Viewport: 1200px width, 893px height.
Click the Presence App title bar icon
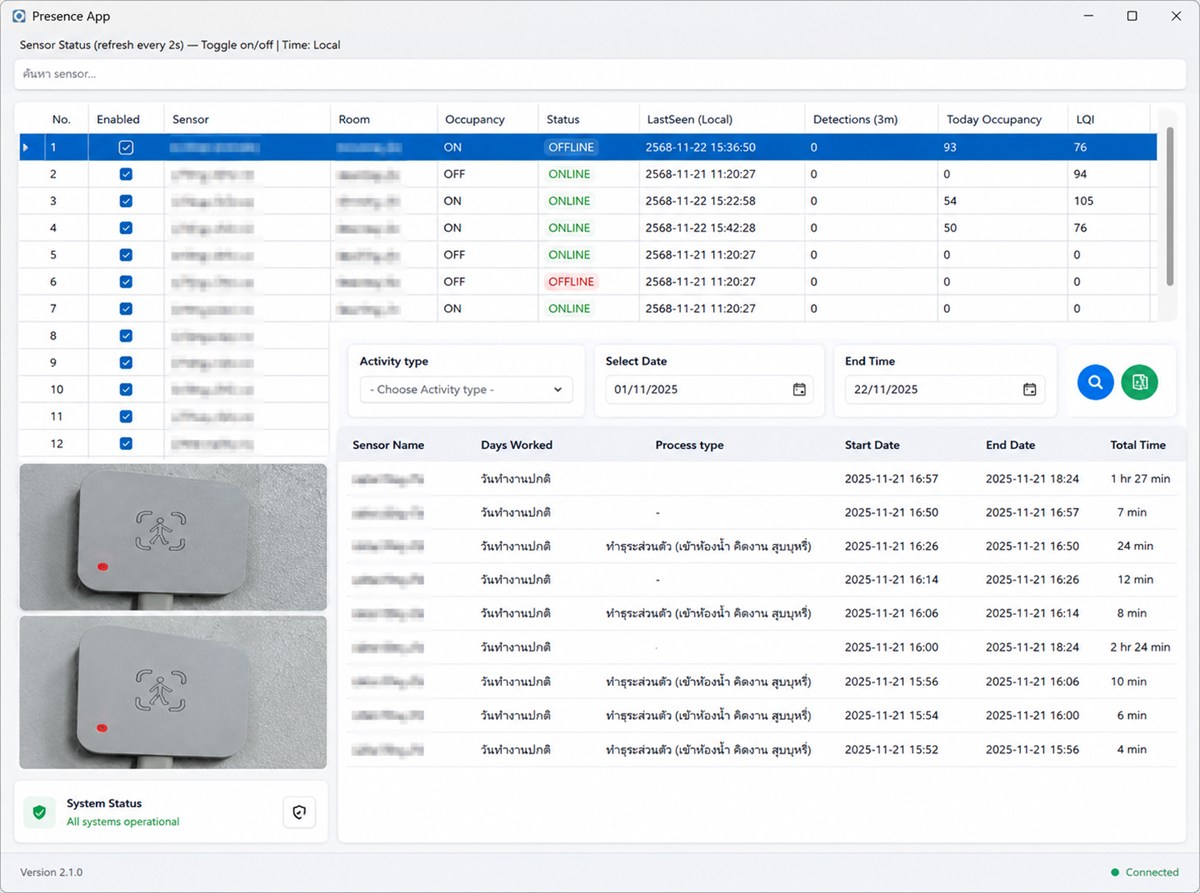(19, 16)
